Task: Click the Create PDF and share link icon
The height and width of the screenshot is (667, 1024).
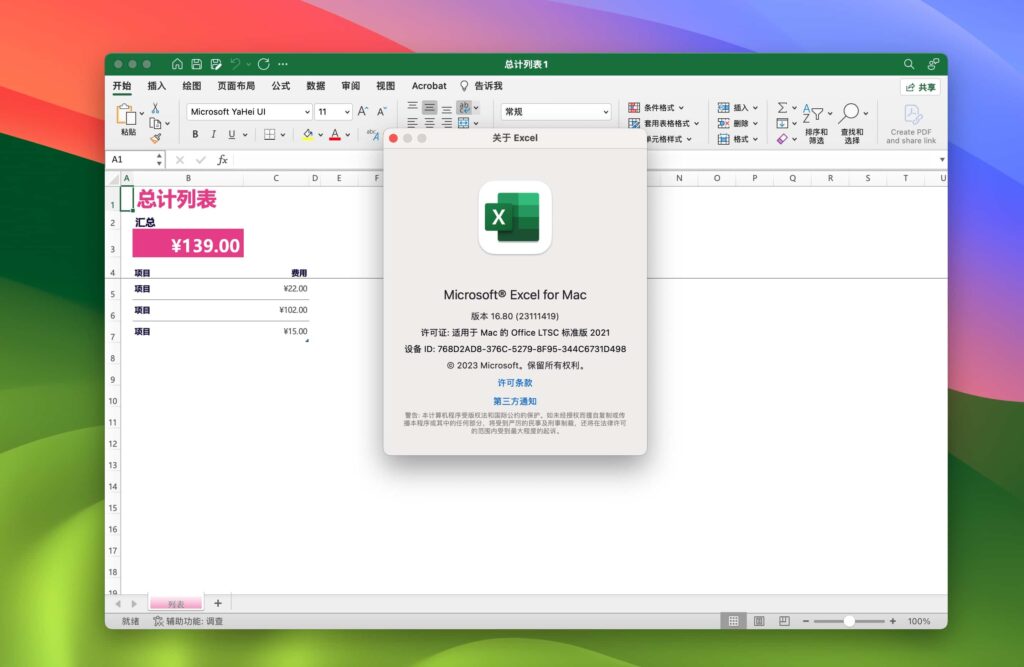Action: (911, 118)
